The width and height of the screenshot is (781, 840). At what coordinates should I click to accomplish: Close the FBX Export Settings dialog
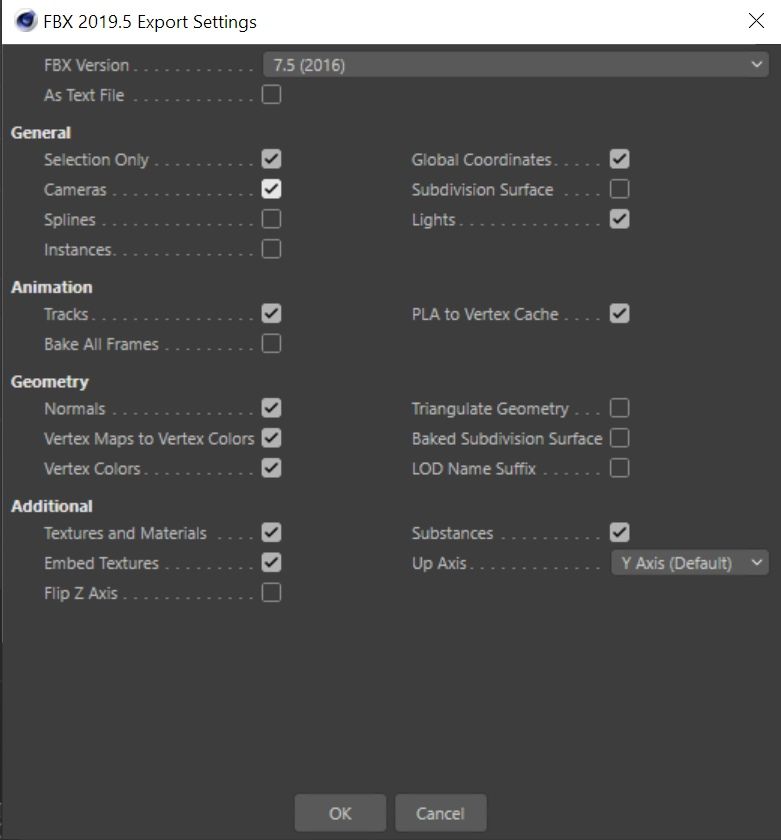click(x=756, y=21)
